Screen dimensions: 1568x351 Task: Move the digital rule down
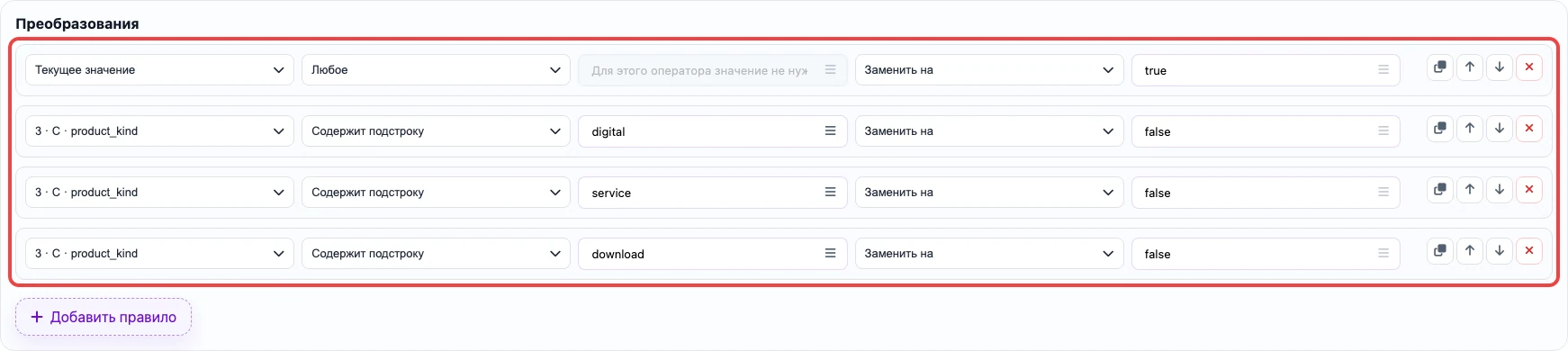point(1500,129)
